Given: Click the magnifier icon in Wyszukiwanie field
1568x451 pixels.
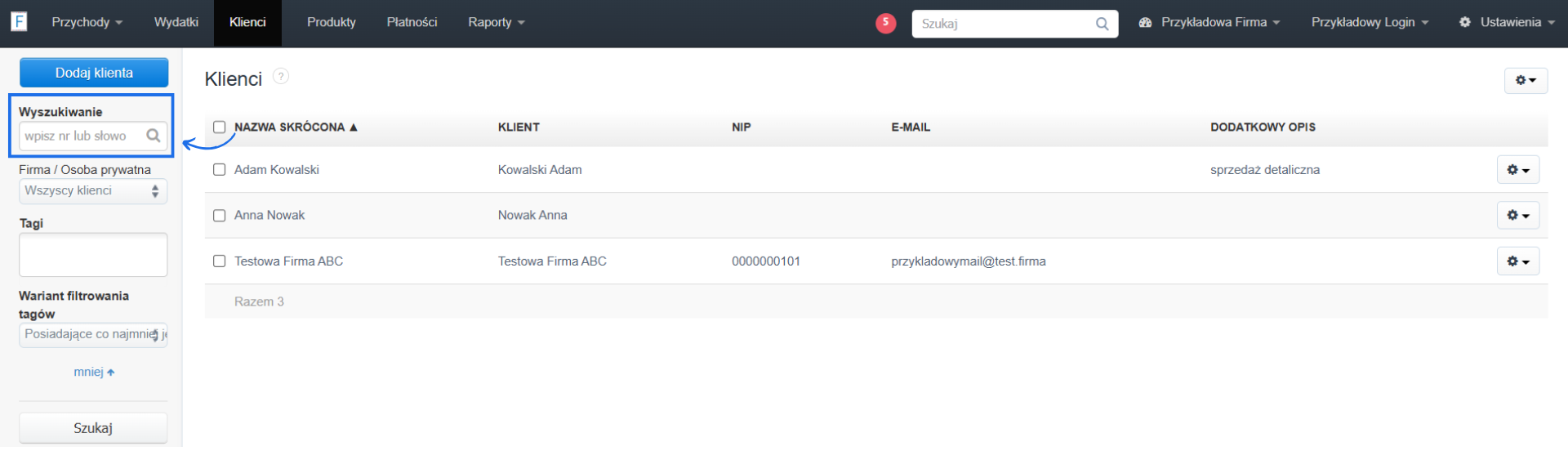Looking at the screenshot, I should tap(153, 136).
